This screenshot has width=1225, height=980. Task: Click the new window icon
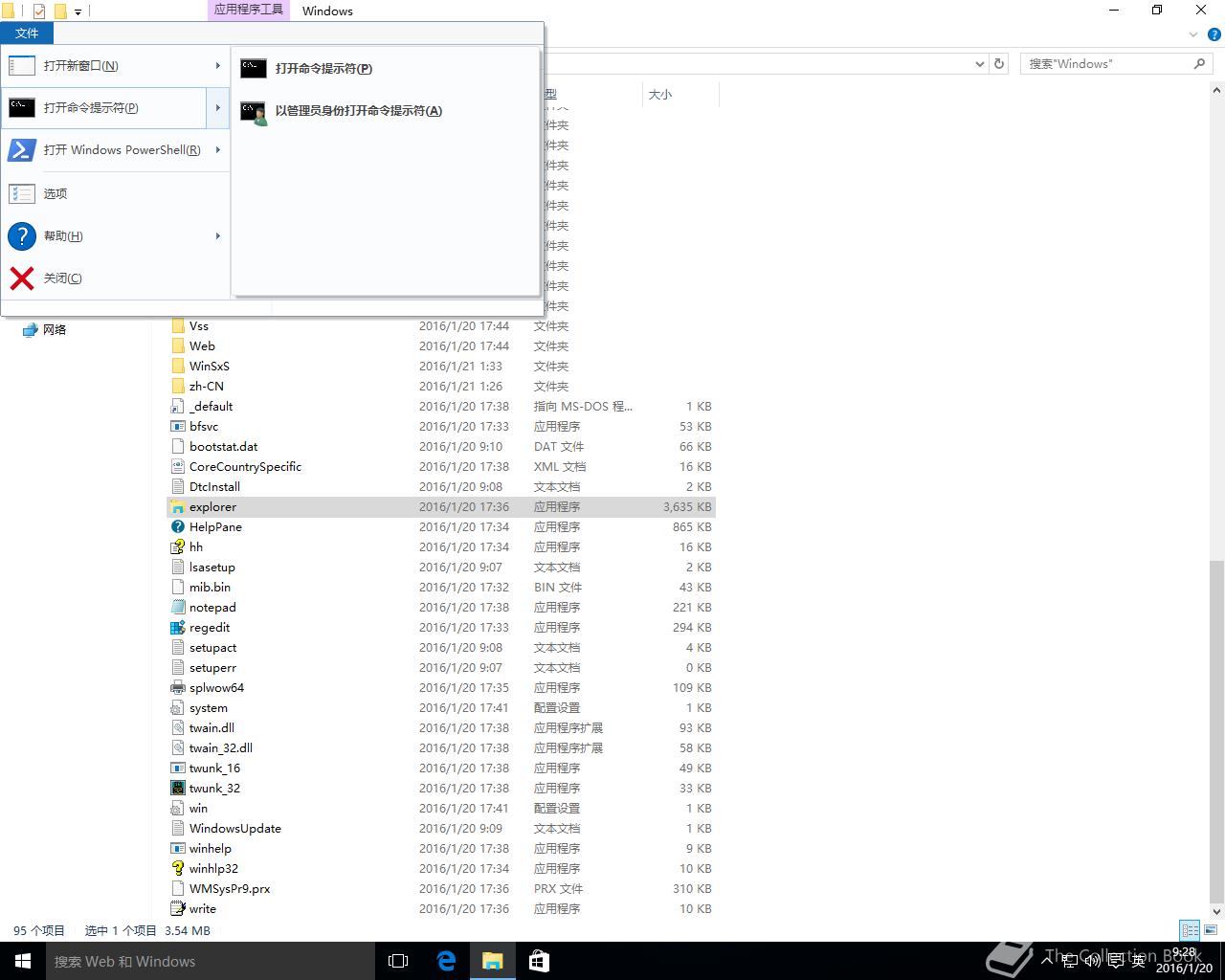(21, 66)
